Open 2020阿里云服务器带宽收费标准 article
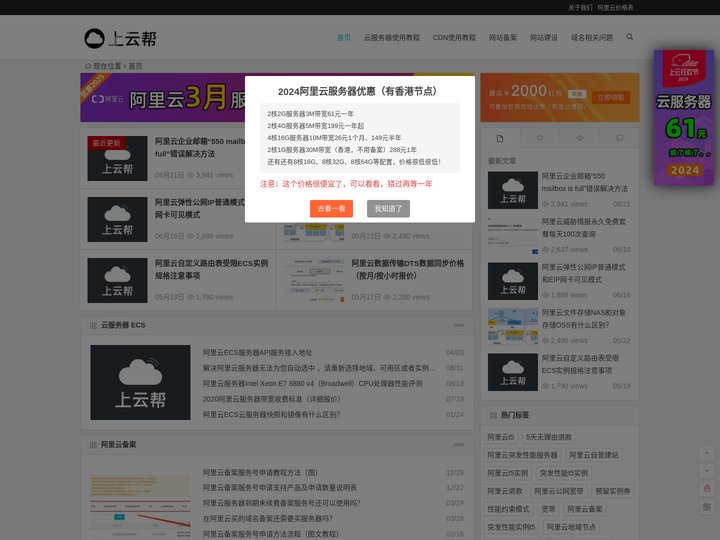This screenshot has width=720, height=540. point(271,399)
